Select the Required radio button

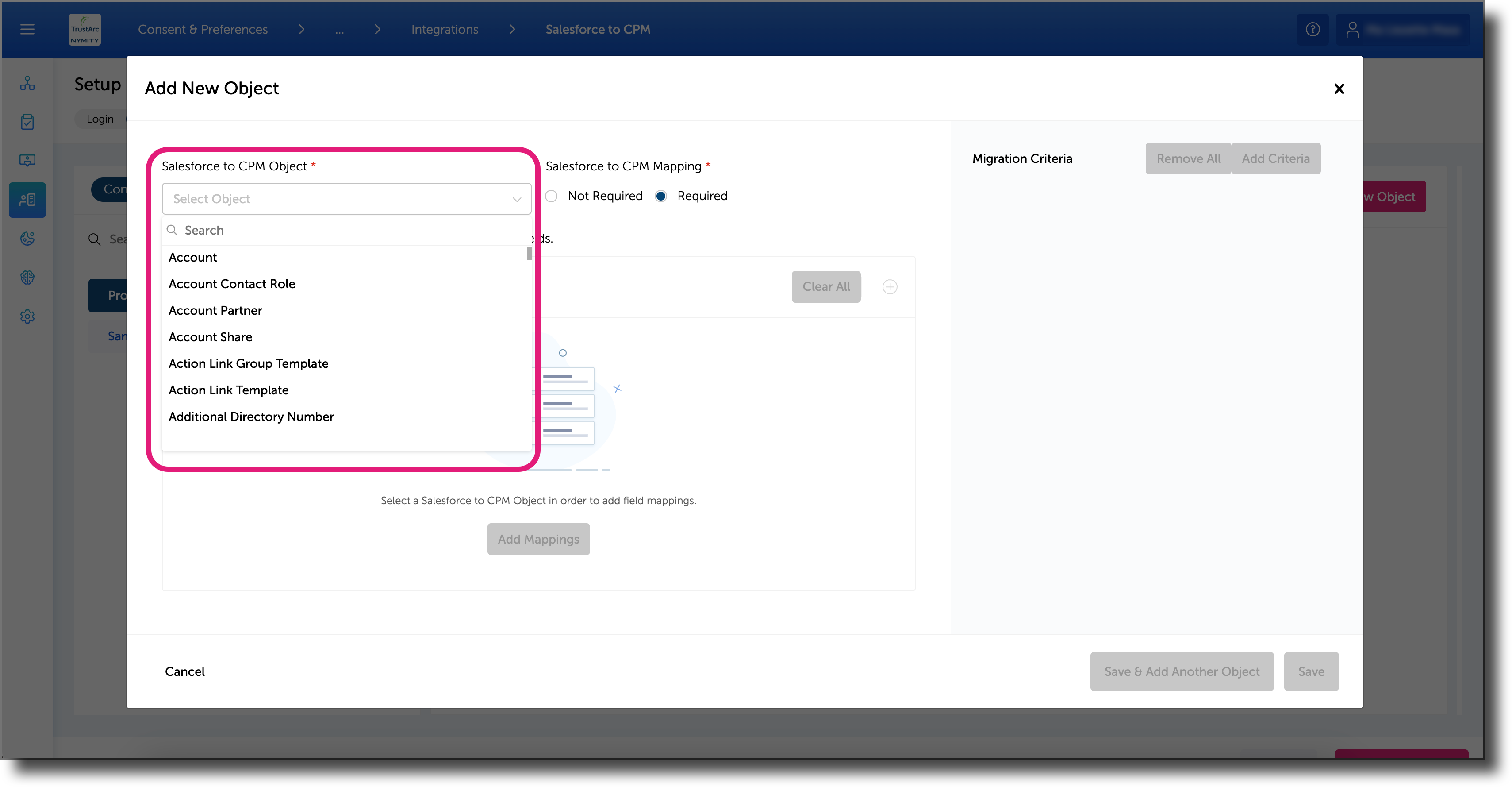(661, 196)
